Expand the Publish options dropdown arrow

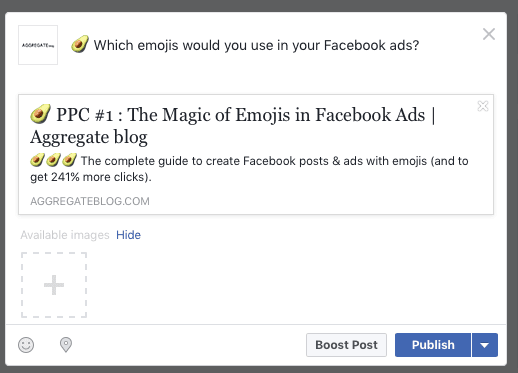coord(485,345)
